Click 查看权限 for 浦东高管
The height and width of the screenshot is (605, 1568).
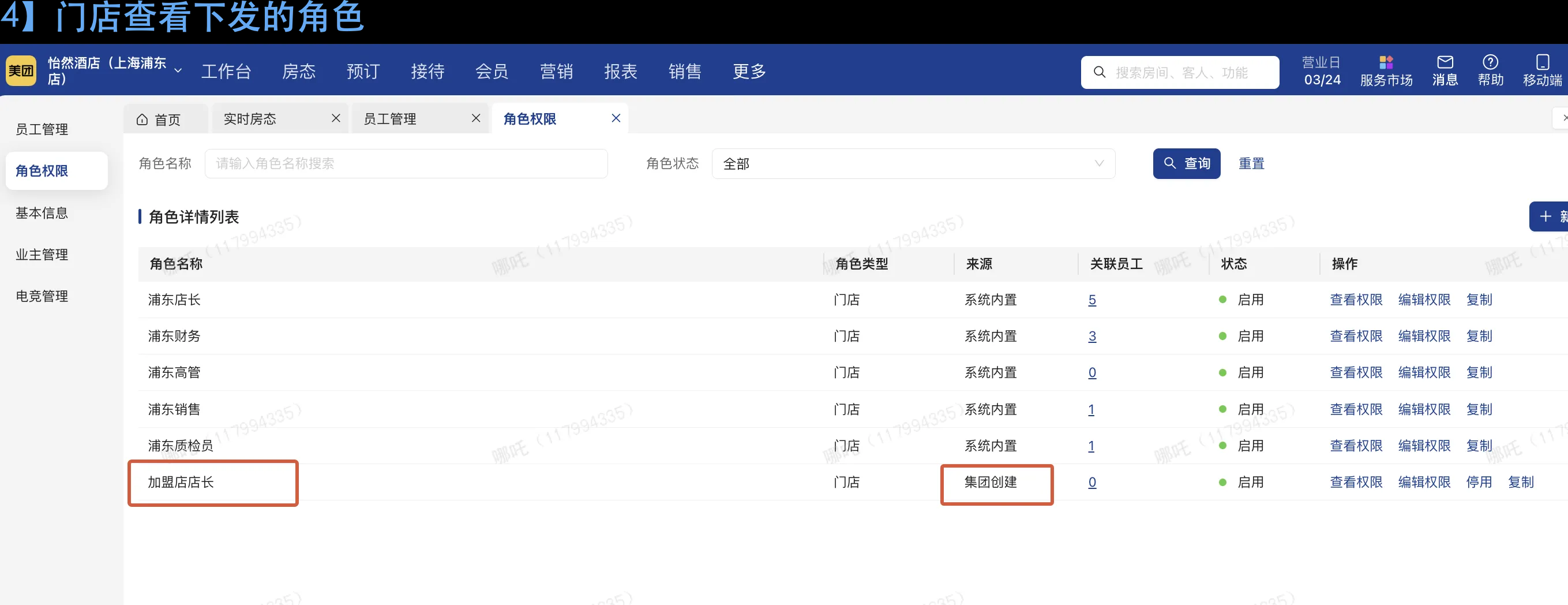click(x=1356, y=372)
